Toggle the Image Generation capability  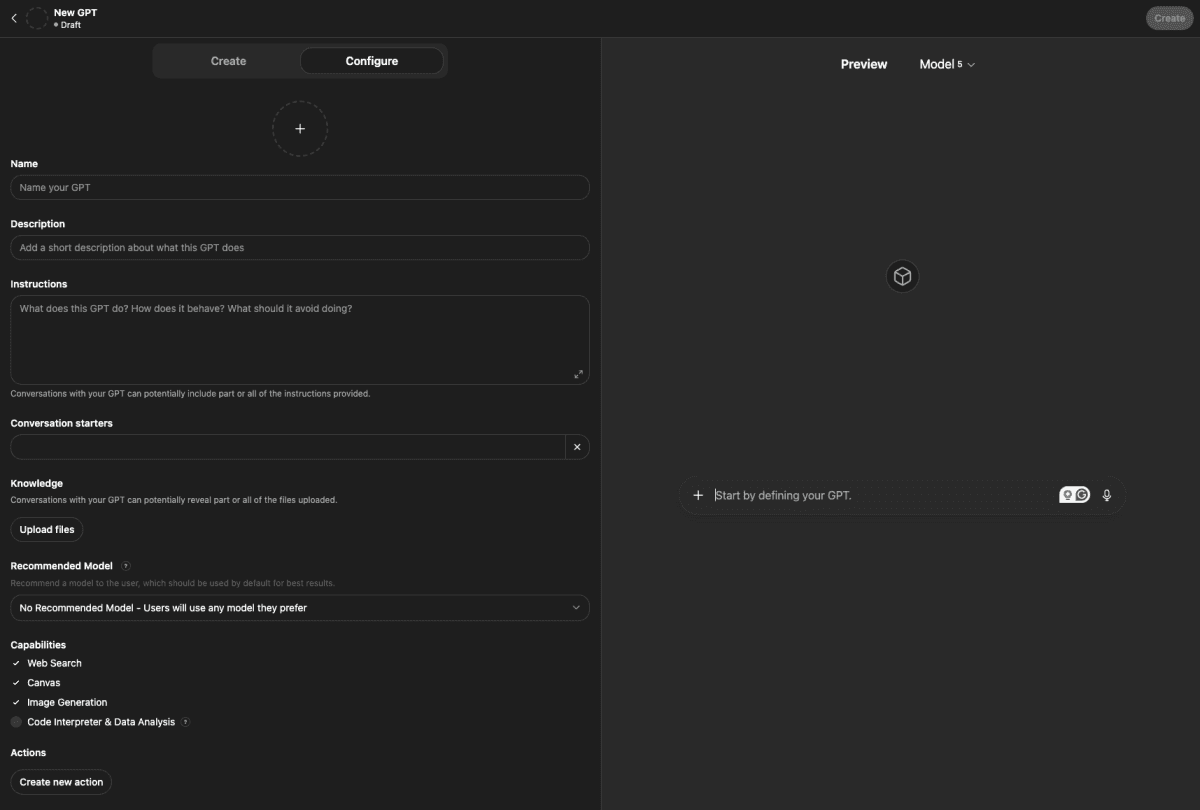point(16,703)
